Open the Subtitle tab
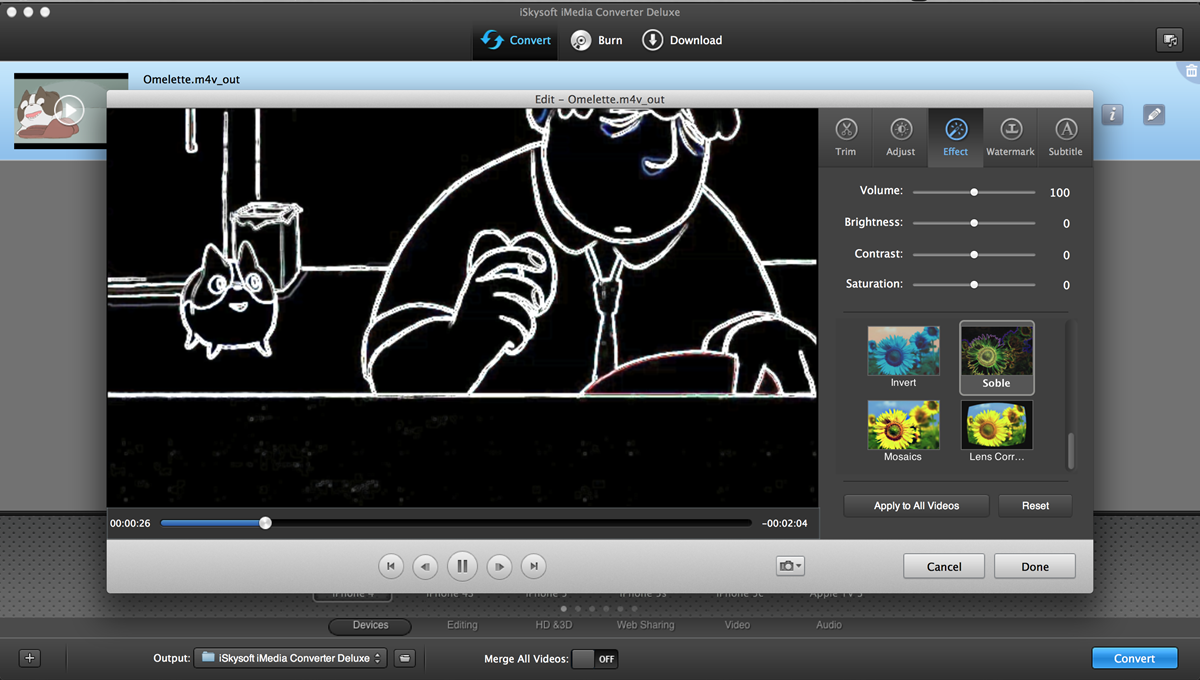The width and height of the screenshot is (1200, 680). click(1065, 137)
